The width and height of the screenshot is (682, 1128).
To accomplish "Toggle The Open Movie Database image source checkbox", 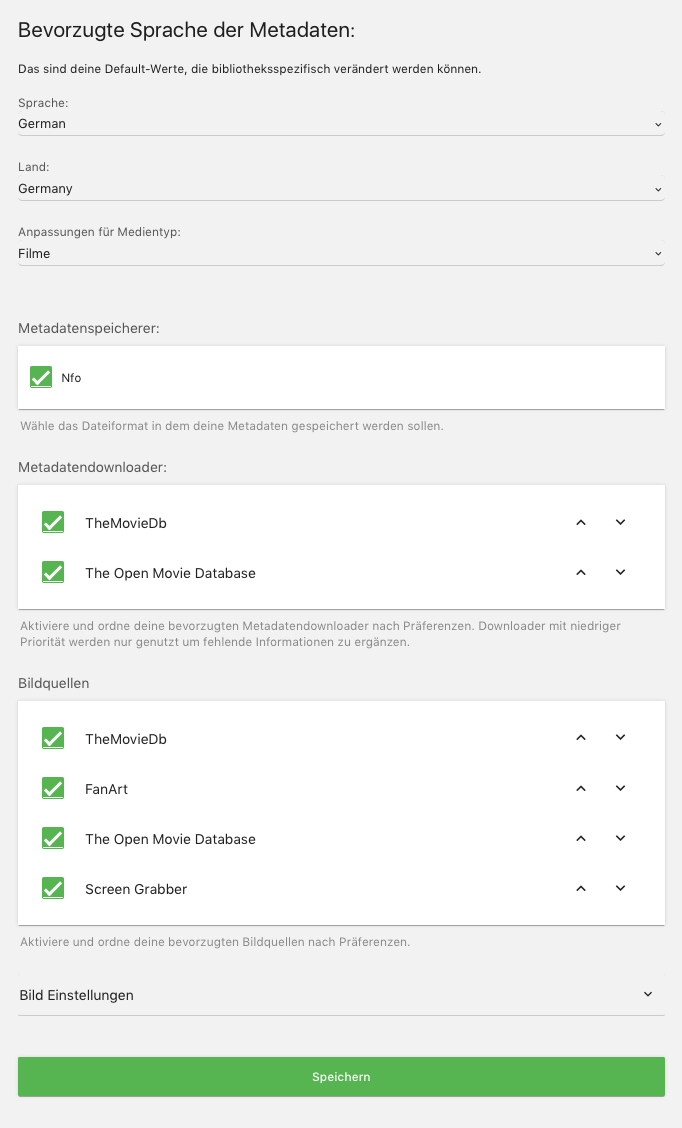I will tap(53, 839).
